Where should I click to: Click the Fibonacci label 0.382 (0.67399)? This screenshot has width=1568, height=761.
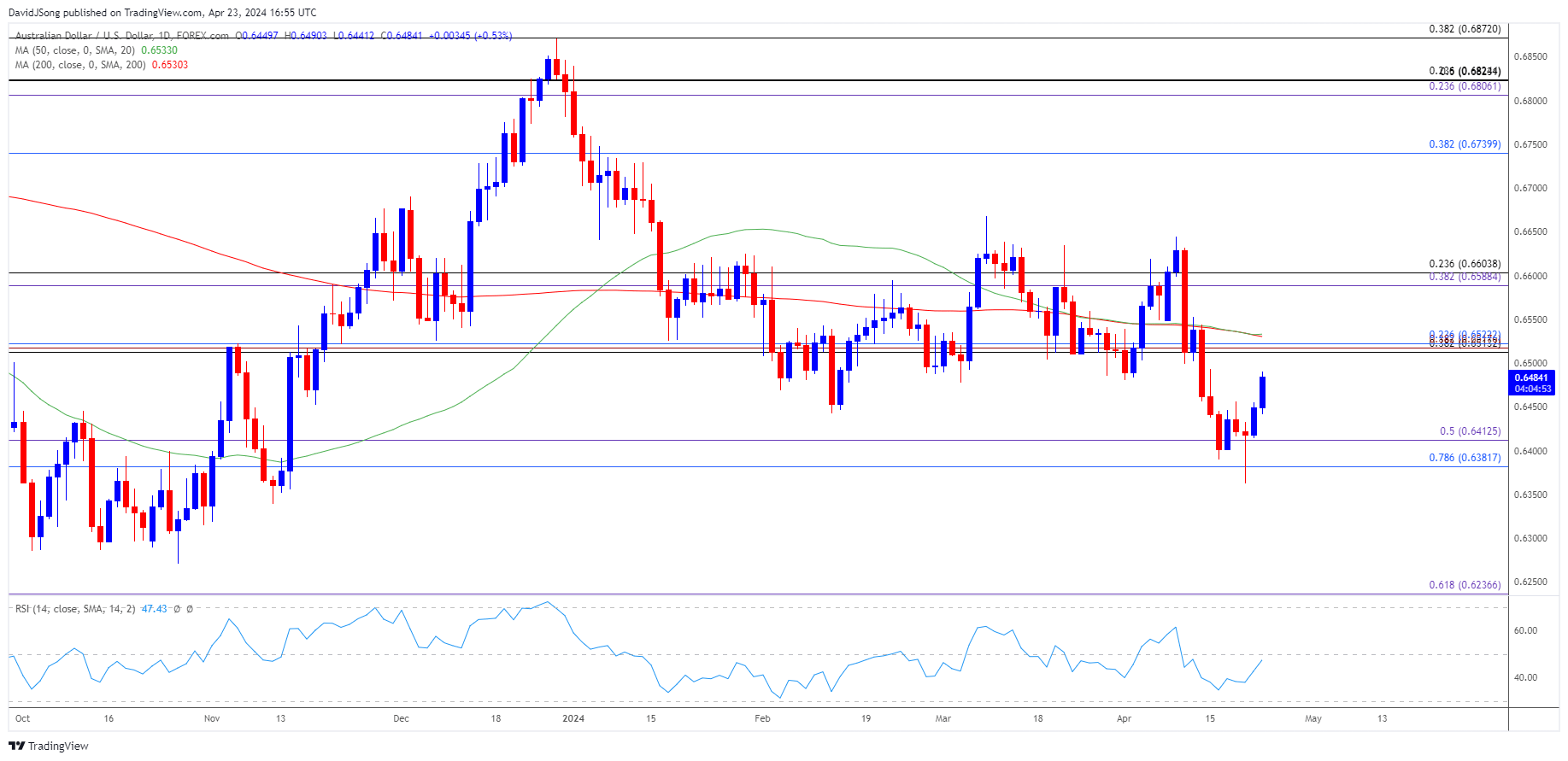point(1465,144)
